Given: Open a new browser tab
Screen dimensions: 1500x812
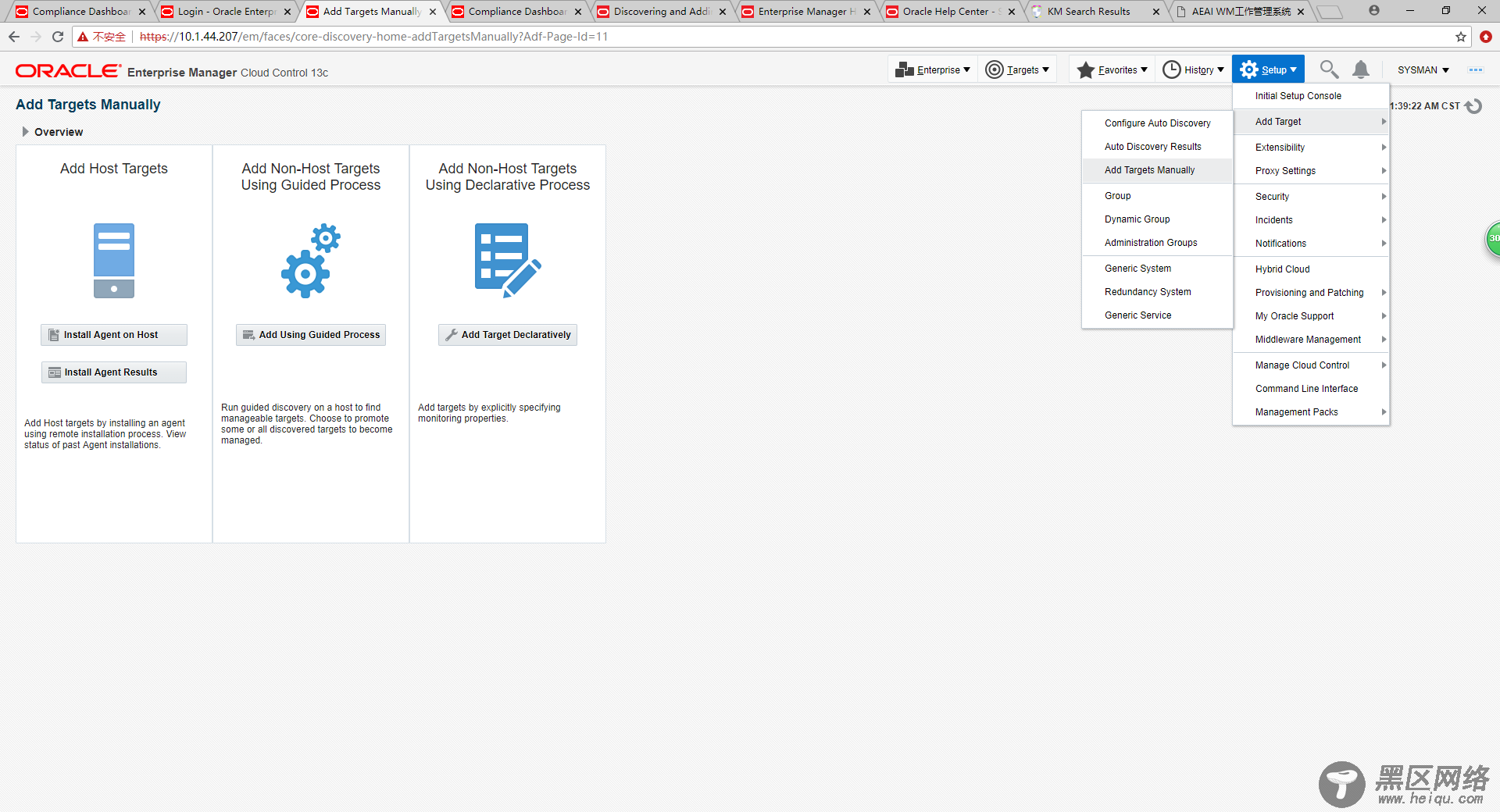Looking at the screenshot, I should click(1330, 12).
